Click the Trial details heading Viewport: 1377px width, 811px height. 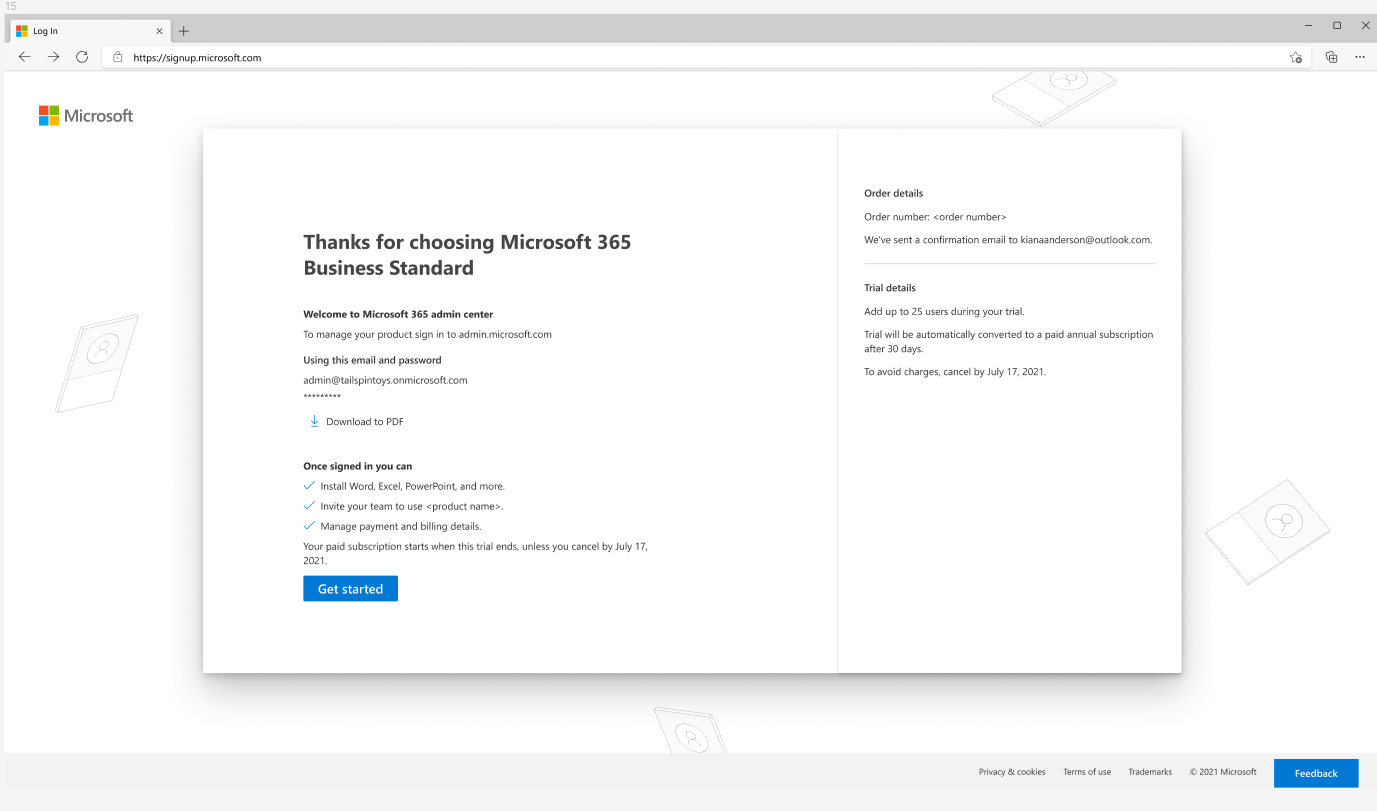click(x=890, y=288)
